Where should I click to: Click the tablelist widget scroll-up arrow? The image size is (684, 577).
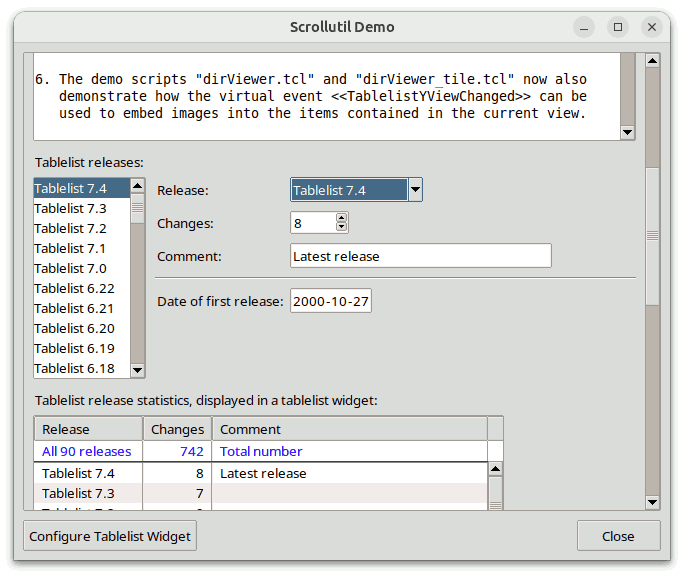click(494, 469)
